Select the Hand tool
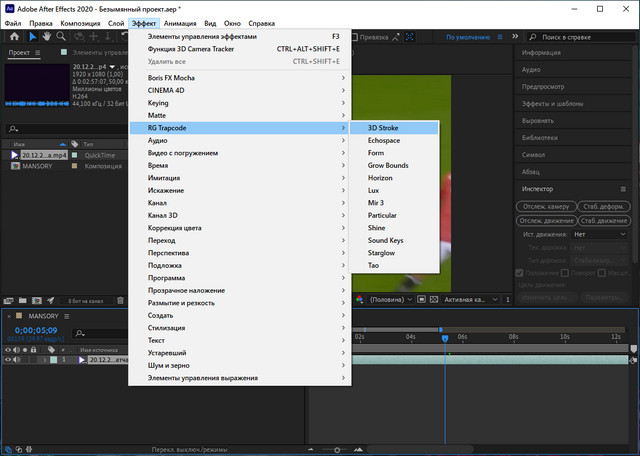 coord(46,36)
